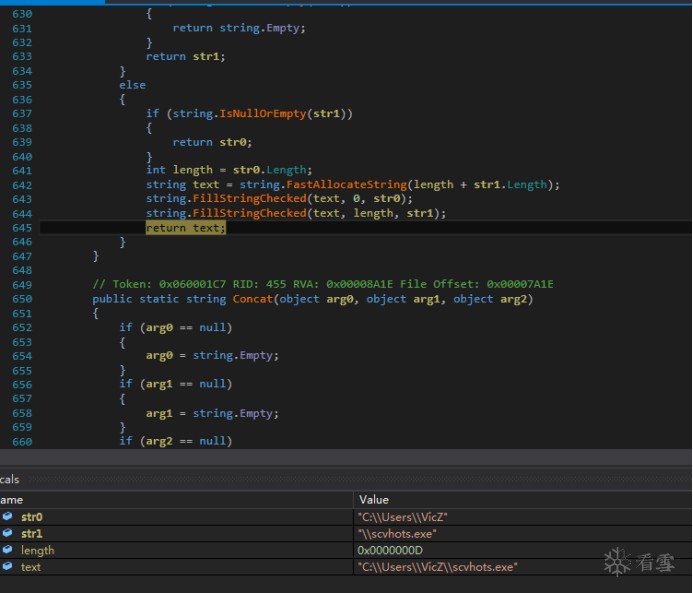Click the Name column header in Locals
This screenshot has height=593, width=693.
click(11, 500)
